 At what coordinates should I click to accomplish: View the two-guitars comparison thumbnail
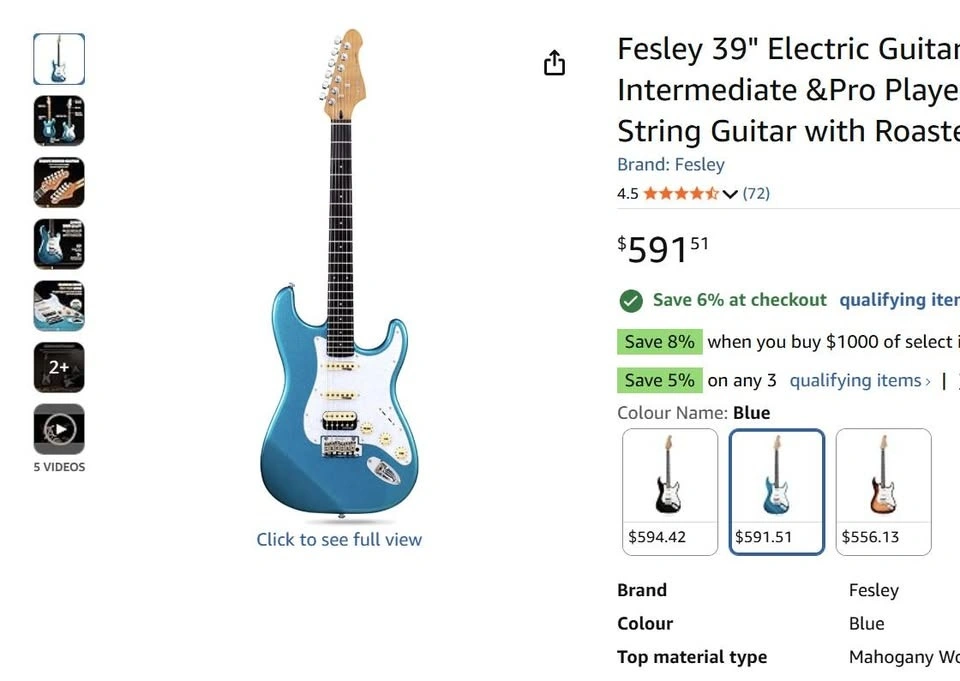[x=59, y=121]
